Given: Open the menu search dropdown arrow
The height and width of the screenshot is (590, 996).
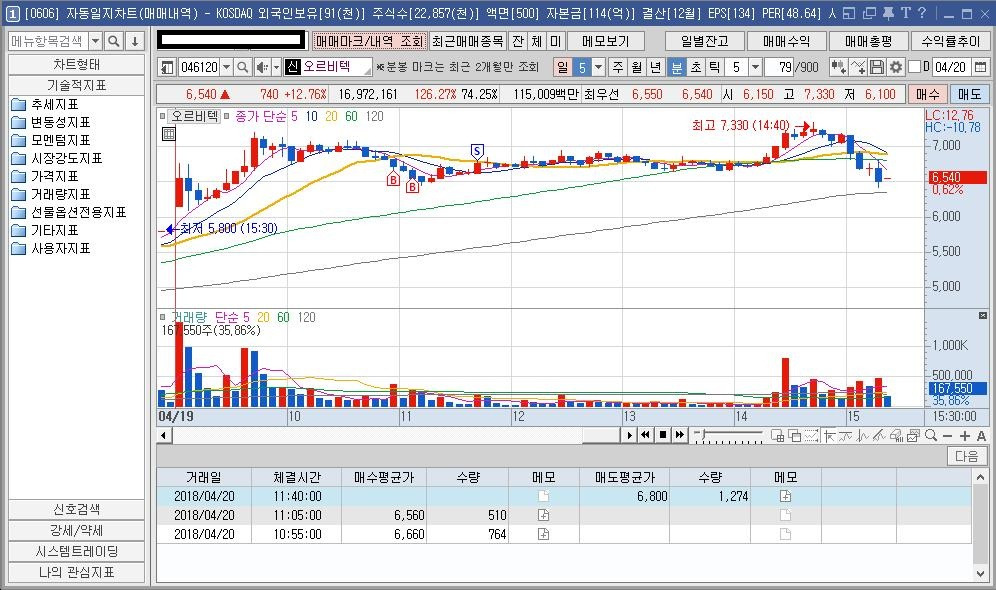Looking at the screenshot, I should coord(95,41).
